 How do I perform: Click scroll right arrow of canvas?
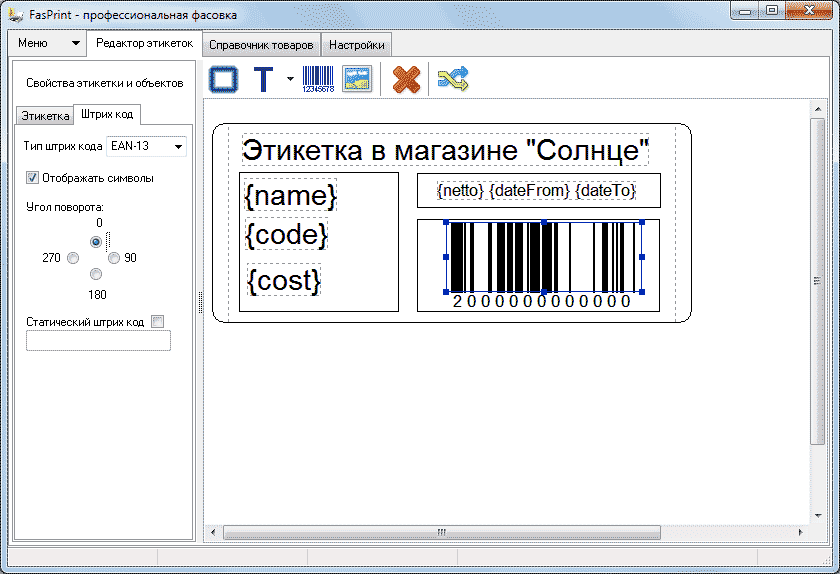(801, 532)
